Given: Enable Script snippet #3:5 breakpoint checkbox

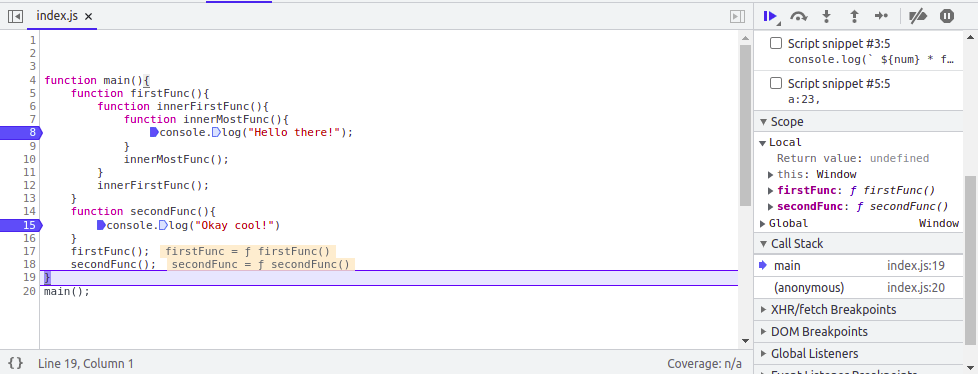Looking at the screenshot, I should (x=776, y=44).
